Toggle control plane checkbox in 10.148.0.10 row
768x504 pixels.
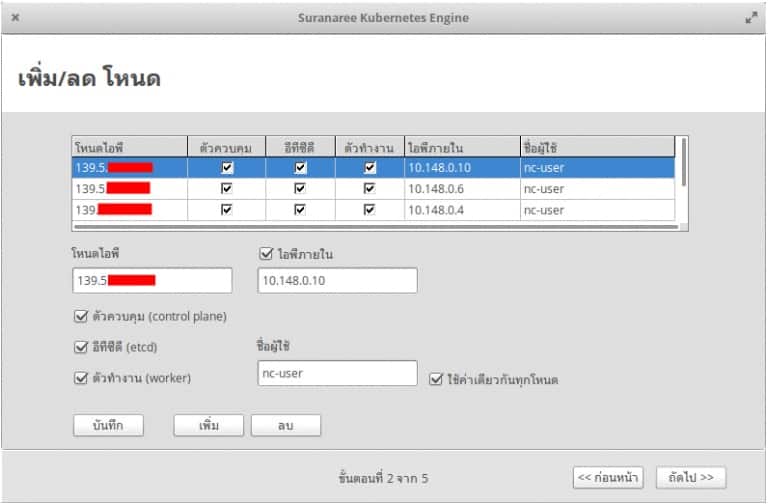(x=227, y=168)
